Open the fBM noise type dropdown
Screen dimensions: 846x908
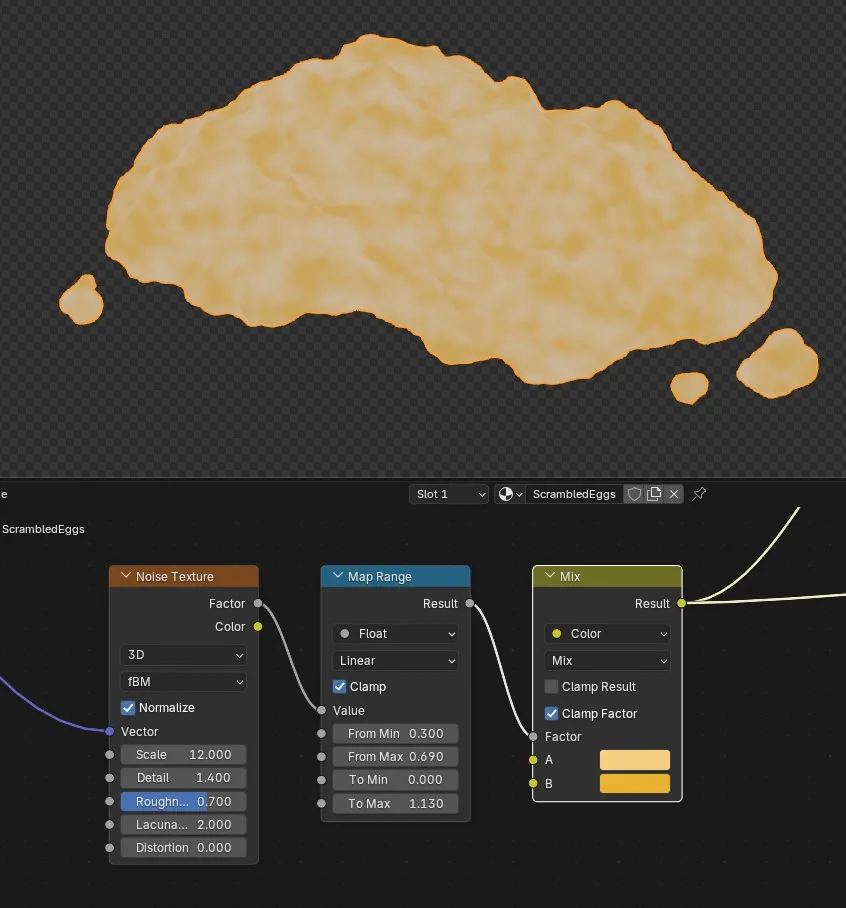pyautogui.click(x=184, y=682)
